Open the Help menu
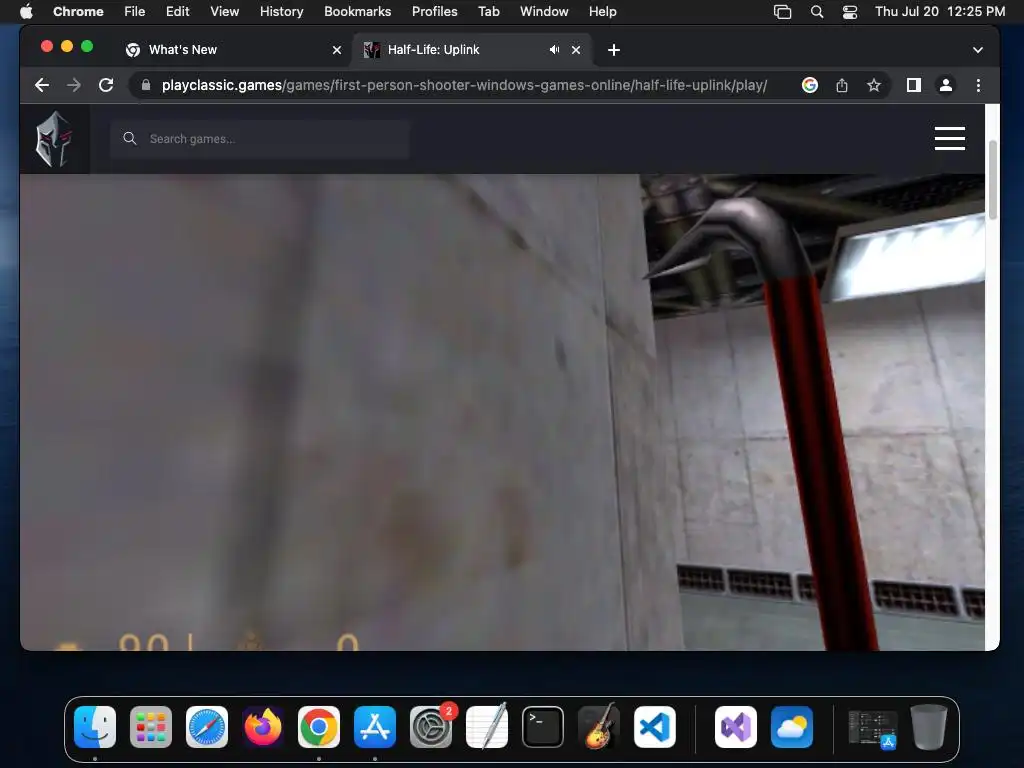 tap(602, 11)
